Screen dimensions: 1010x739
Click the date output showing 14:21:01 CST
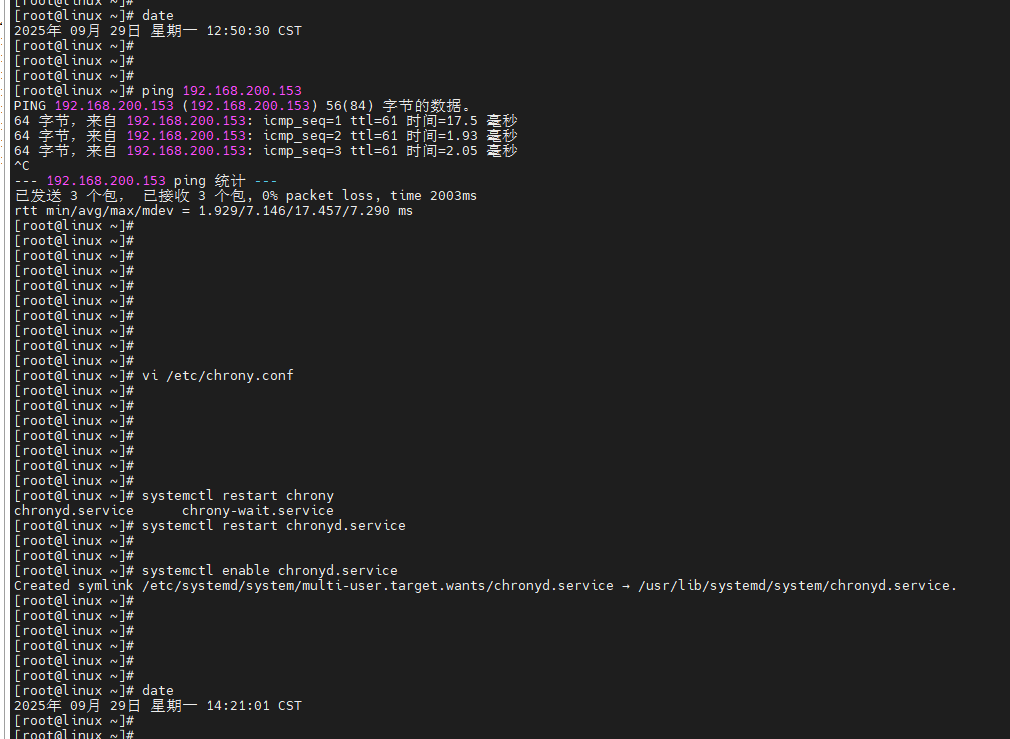(157, 706)
